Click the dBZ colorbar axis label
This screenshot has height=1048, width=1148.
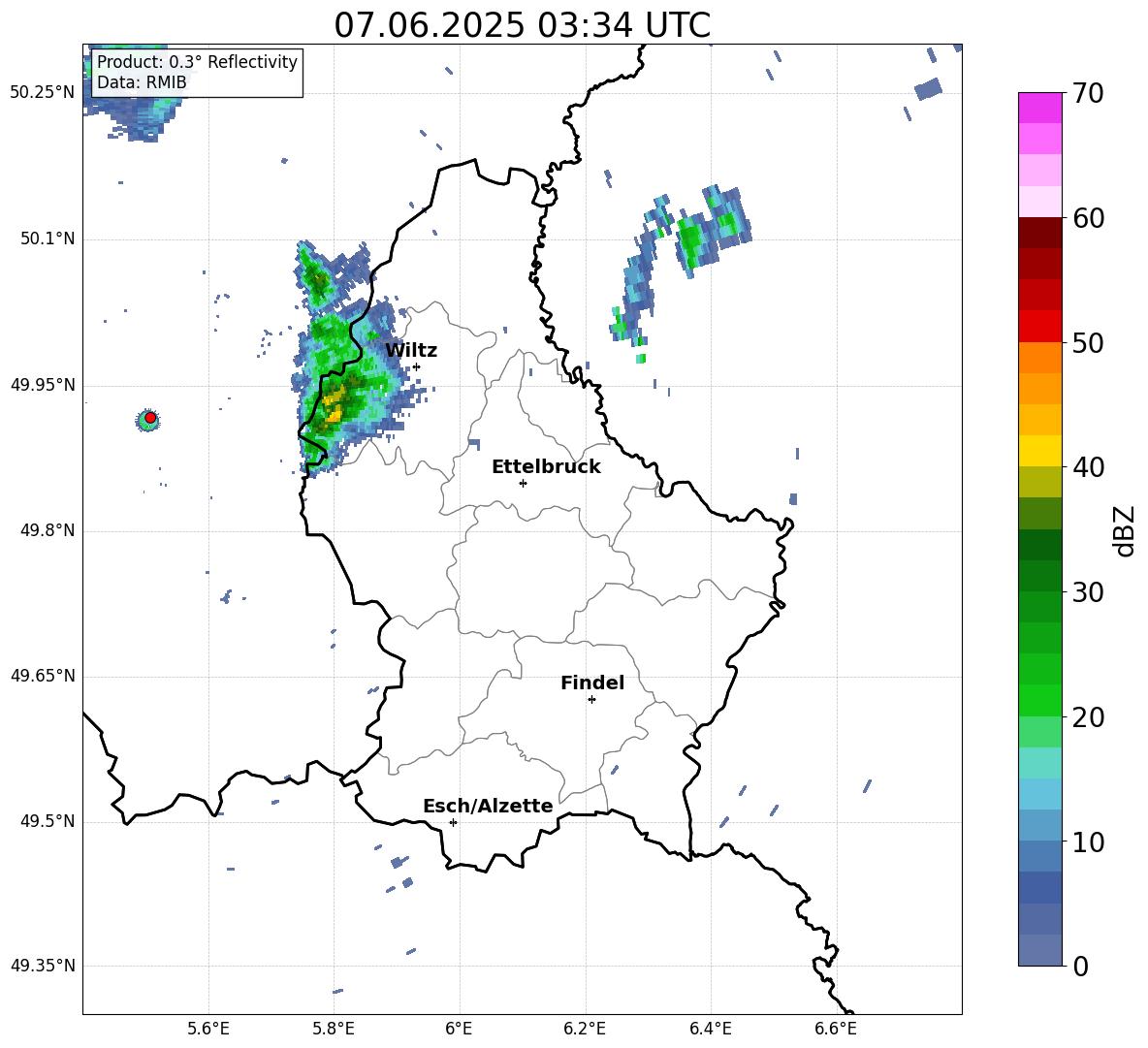[x=1123, y=530]
